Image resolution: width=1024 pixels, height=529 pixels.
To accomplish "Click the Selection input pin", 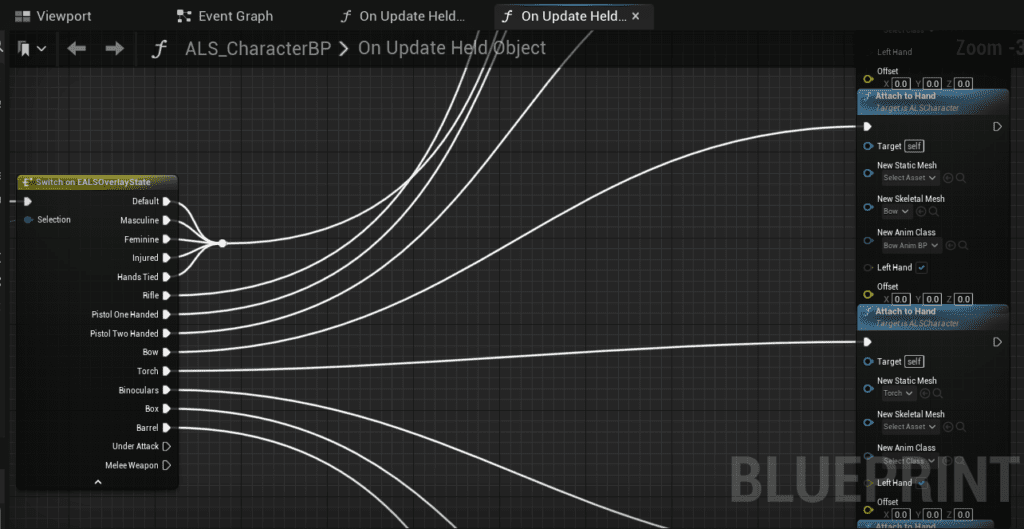I will [28, 220].
